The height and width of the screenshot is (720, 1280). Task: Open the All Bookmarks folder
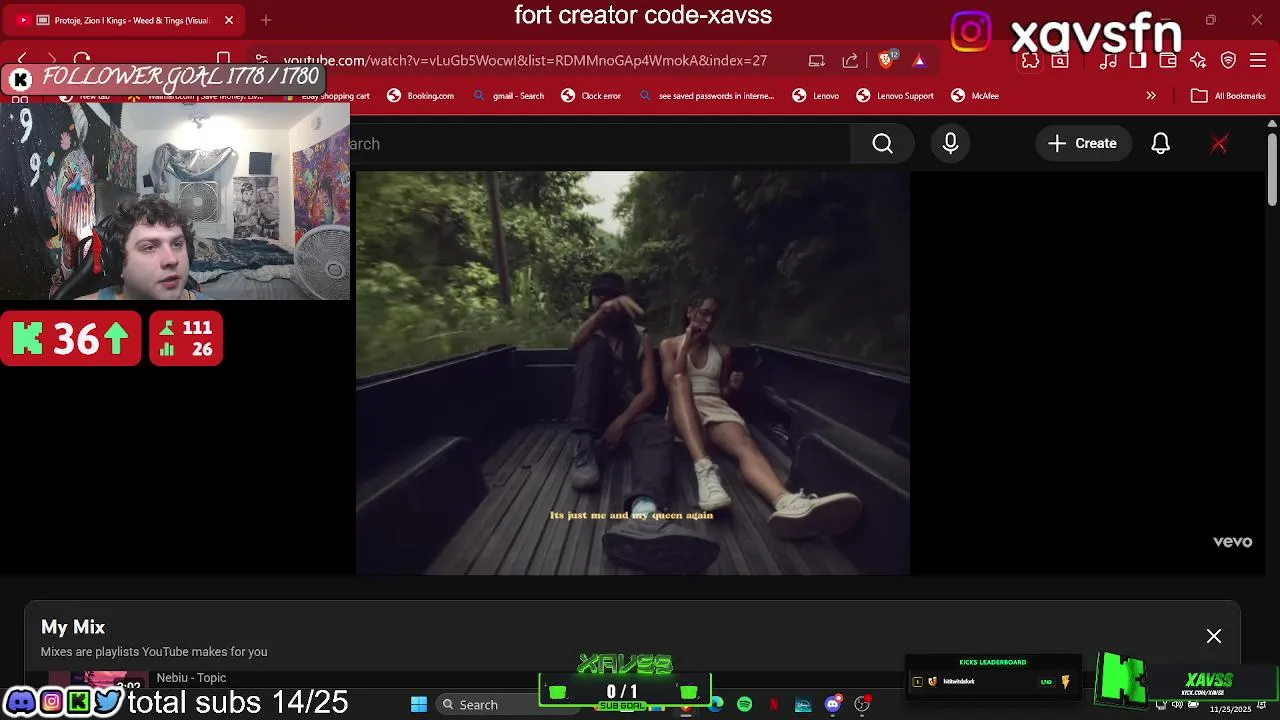pos(1228,96)
